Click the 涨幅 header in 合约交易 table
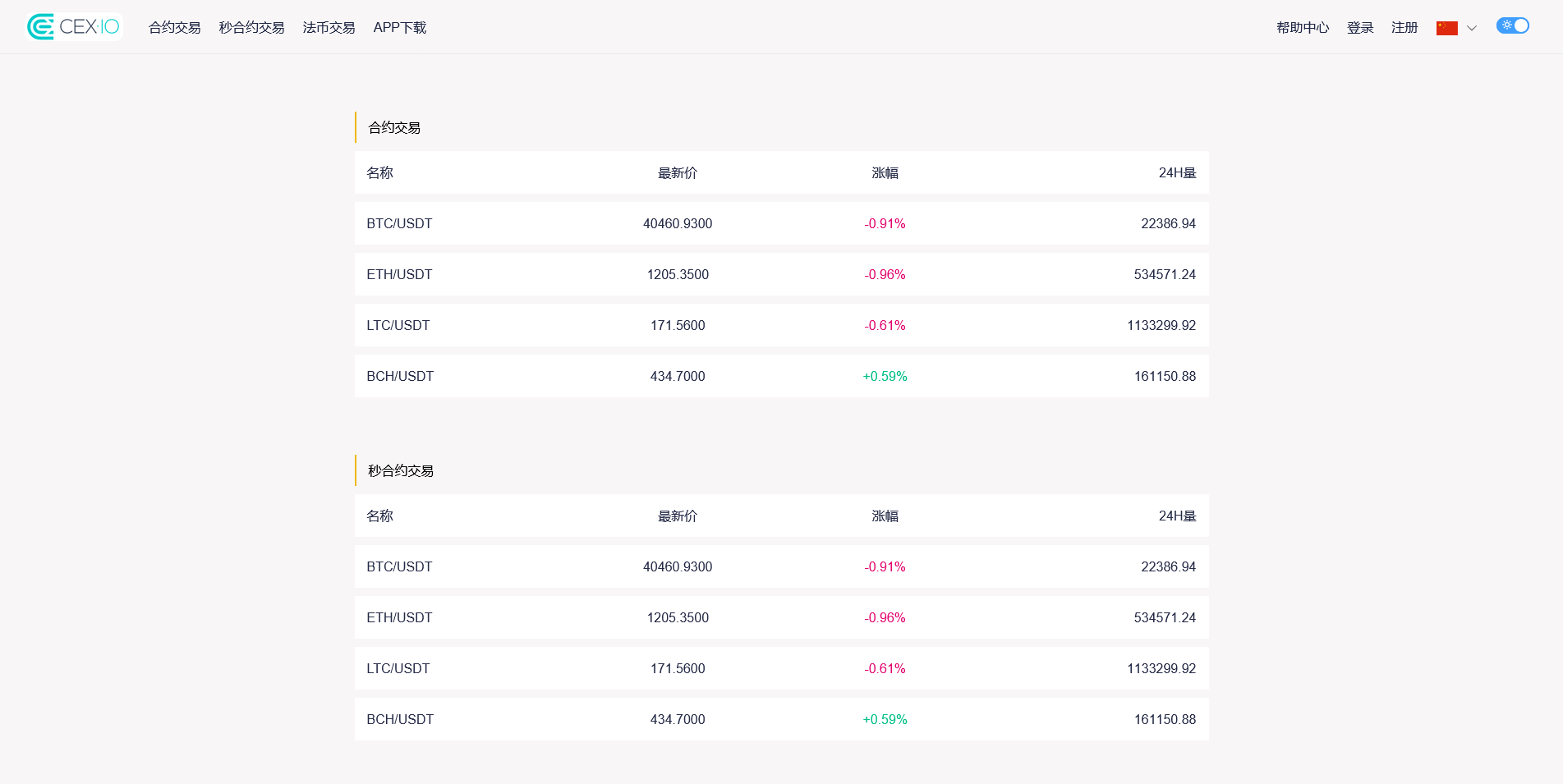Viewport: 1563px width, 784px height. point(885,172)
